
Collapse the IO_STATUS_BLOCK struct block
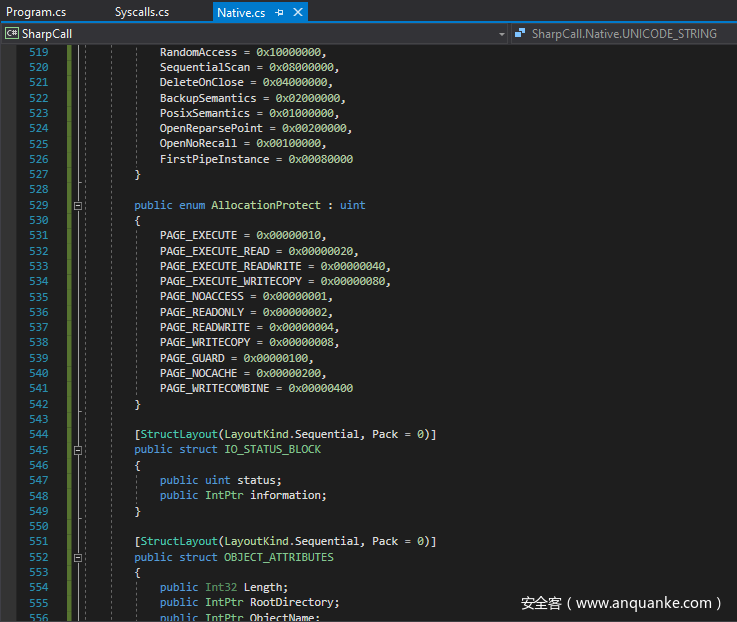coord(76,450)
